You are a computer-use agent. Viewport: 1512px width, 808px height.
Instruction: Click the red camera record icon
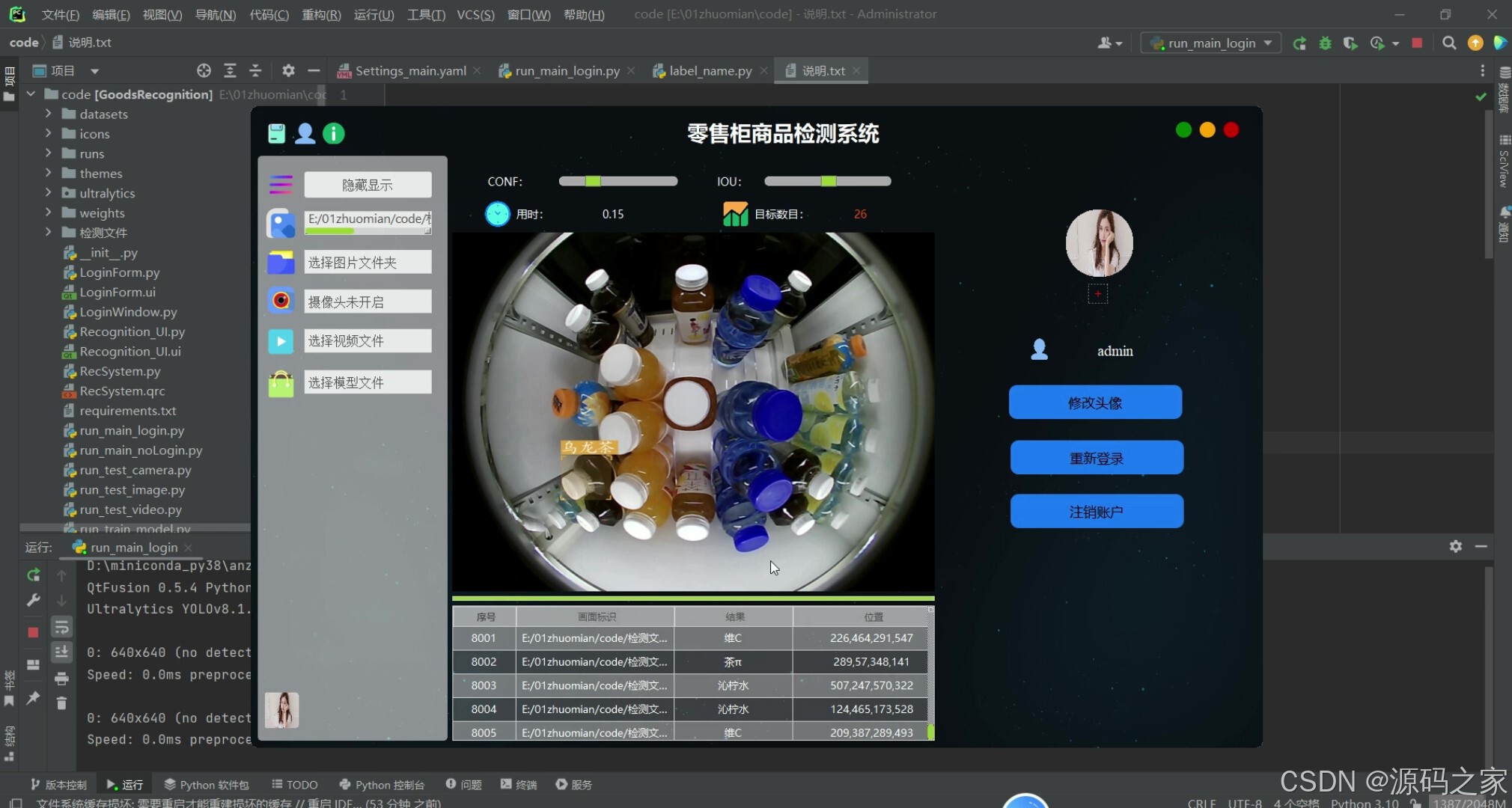click(x=281, y=301)
